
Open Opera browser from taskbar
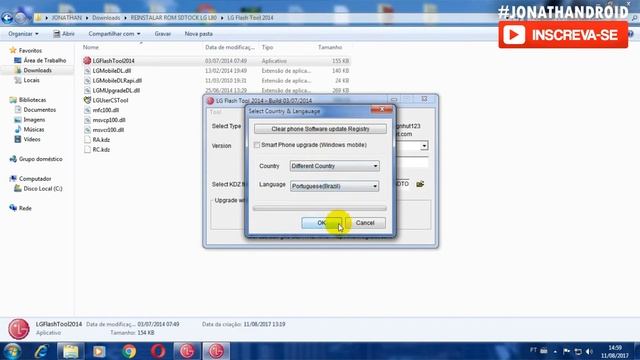point(158,351)
